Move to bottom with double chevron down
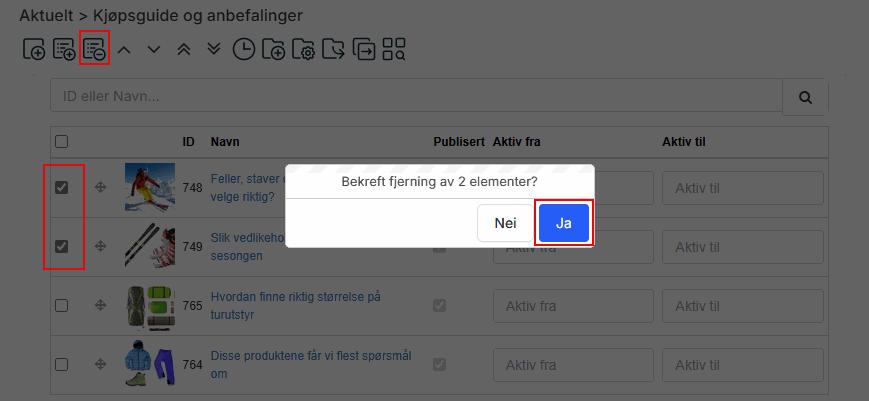The height and width of the screenshot is (401, 869). tap(213, 49)
